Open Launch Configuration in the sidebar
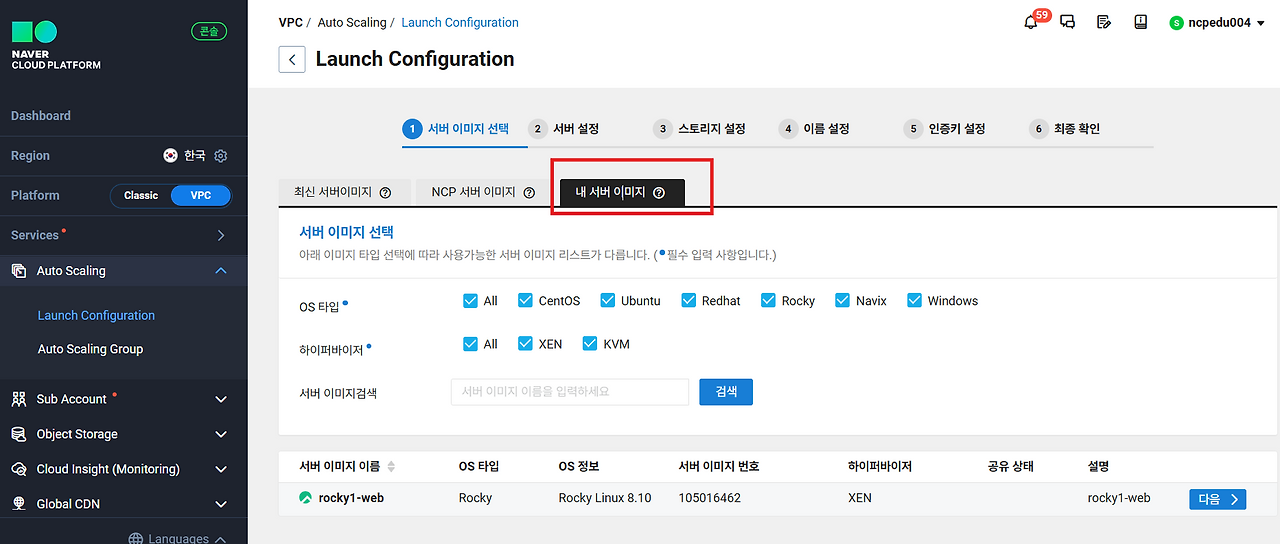1280x544 pixels. [96, 315]
